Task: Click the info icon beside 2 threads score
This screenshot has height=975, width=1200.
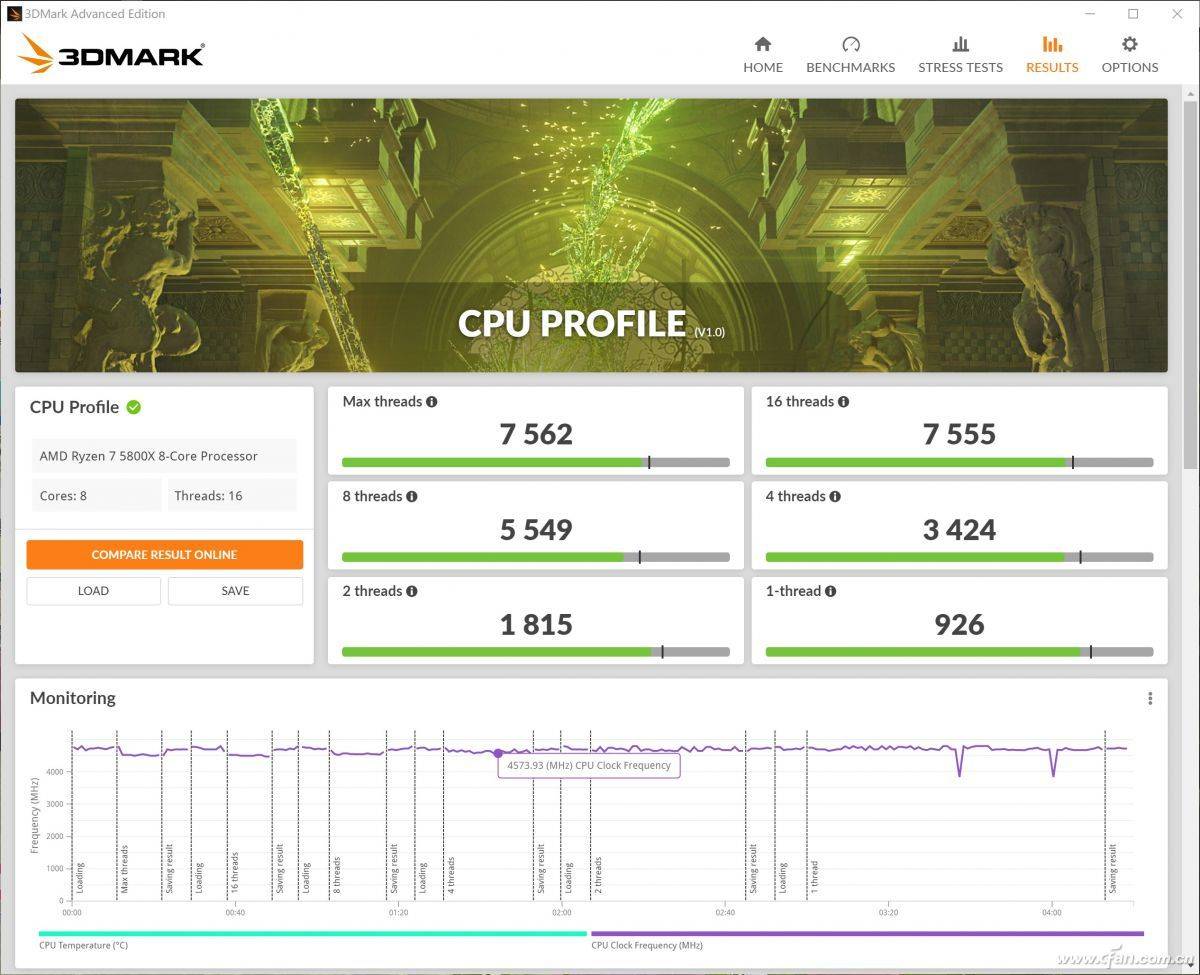Action: click(x=413, y=591)
